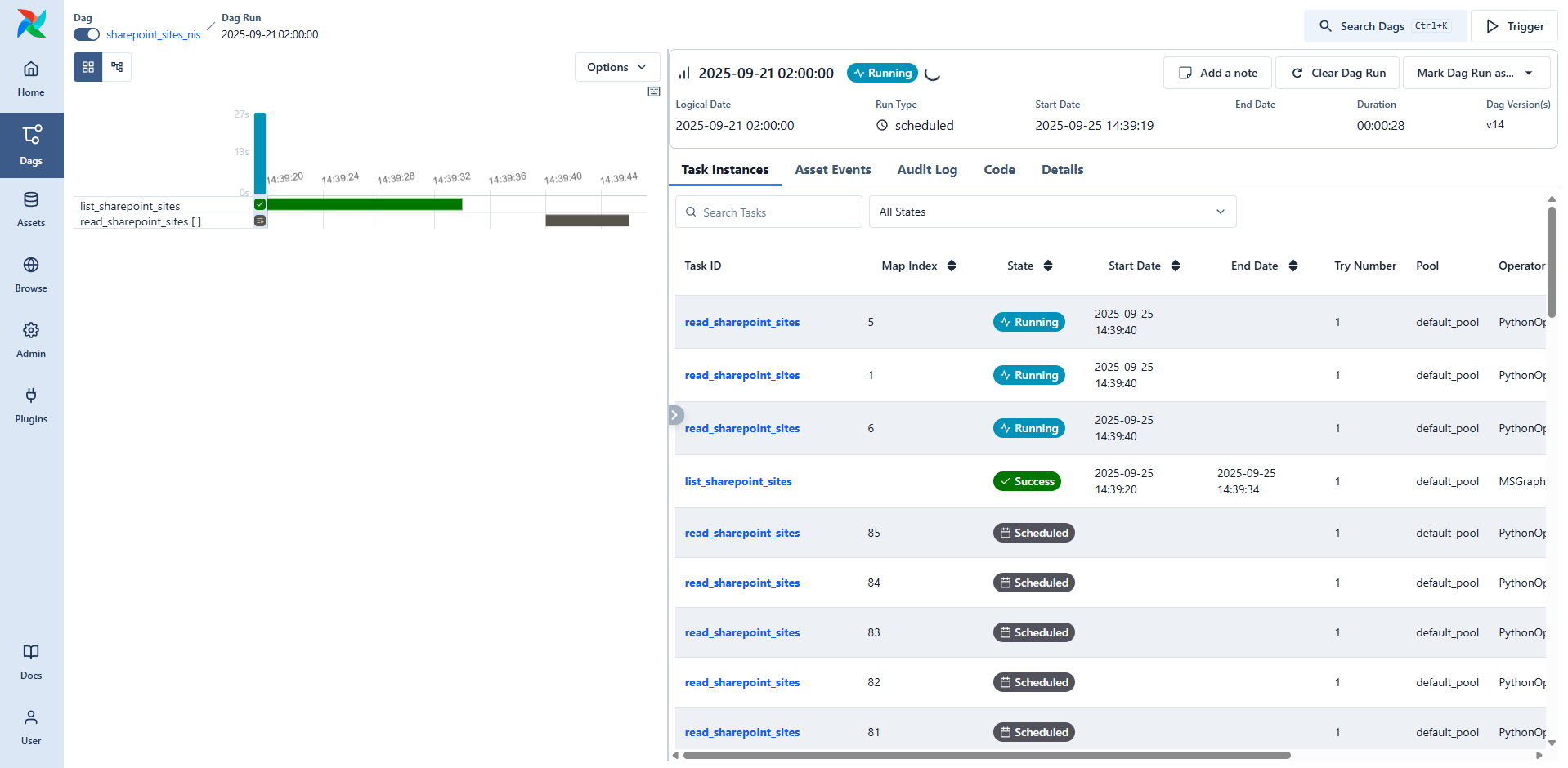Click the Airflow logo icon

pos(31,24)
